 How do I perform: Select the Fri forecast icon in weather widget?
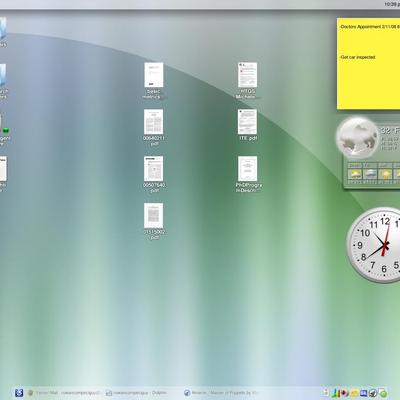[x=370, y=174]
